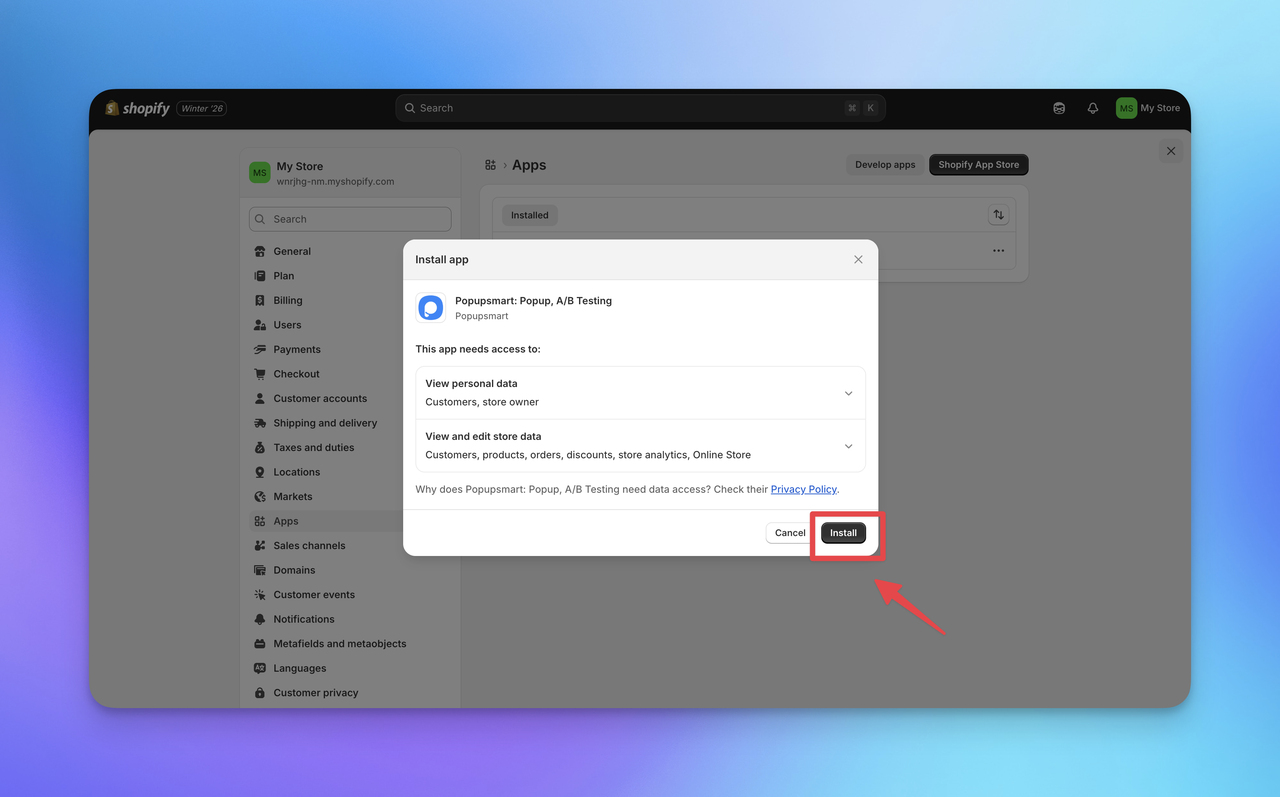This screenshot has width=1280, height=797.
Task: Expand View and edit store data permission
Action: [x=640, y=445]
